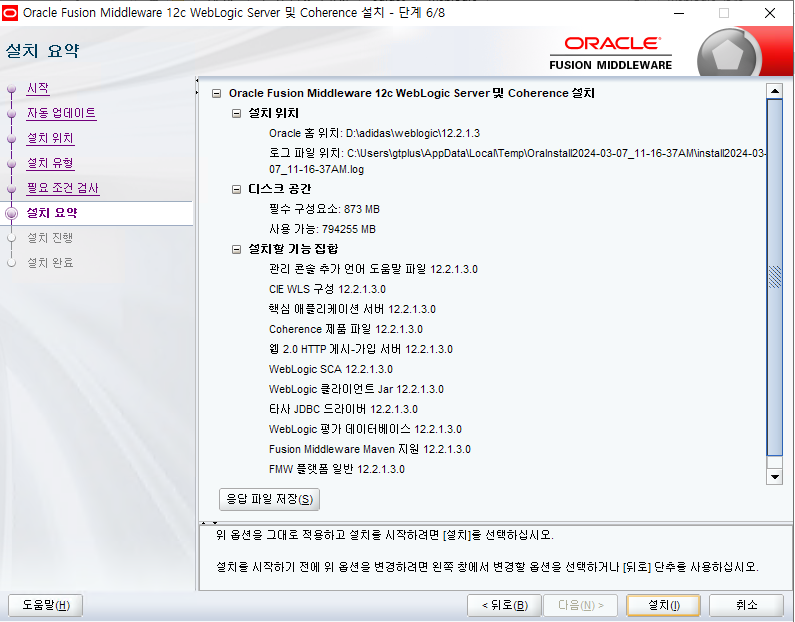This screenshot has width=795, height=622.
Task: Click the vertical scrollbar thumb in summary
Action: (x=774, y=277)
